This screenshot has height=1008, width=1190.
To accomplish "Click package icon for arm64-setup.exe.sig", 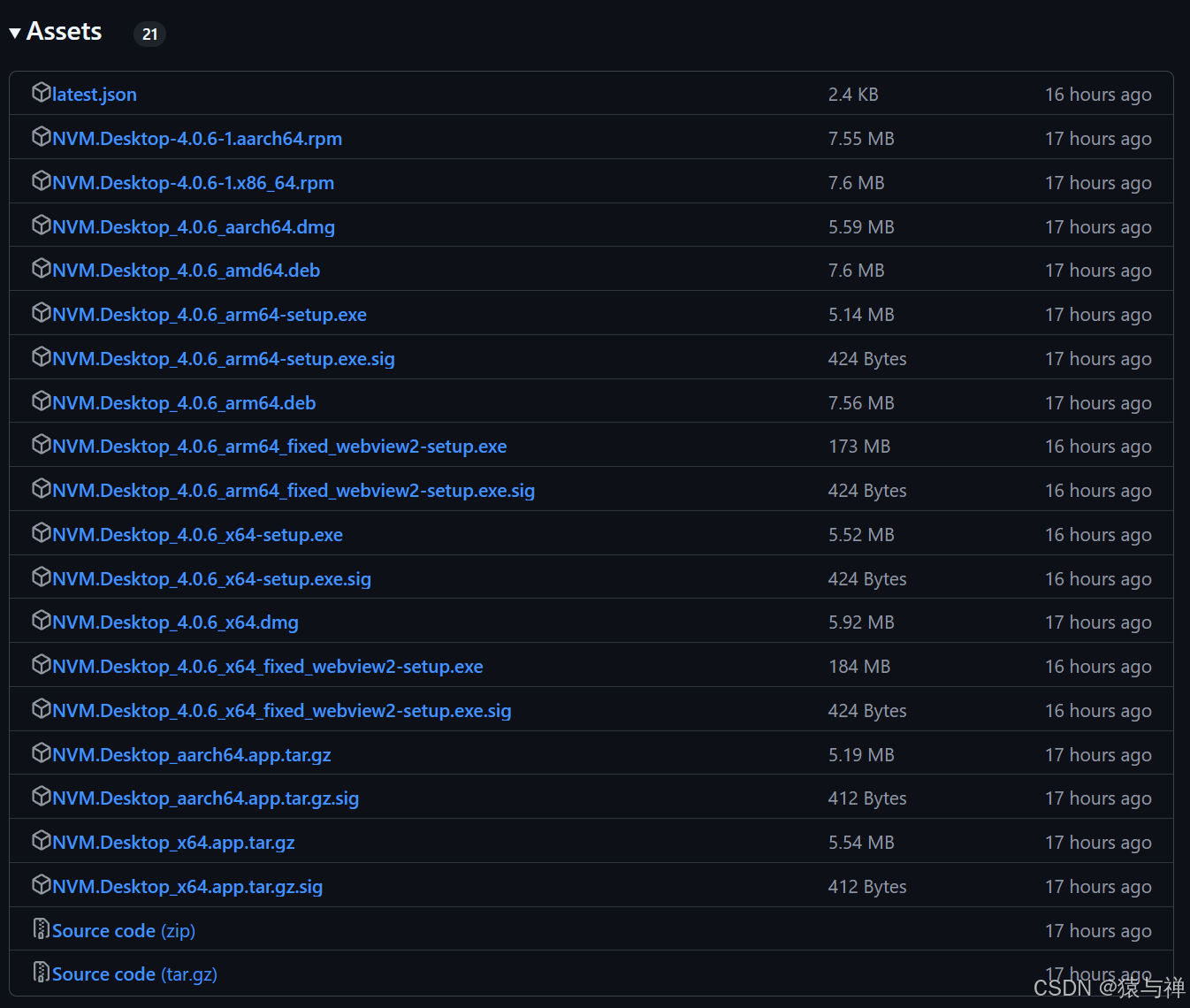I will [42, 356].
